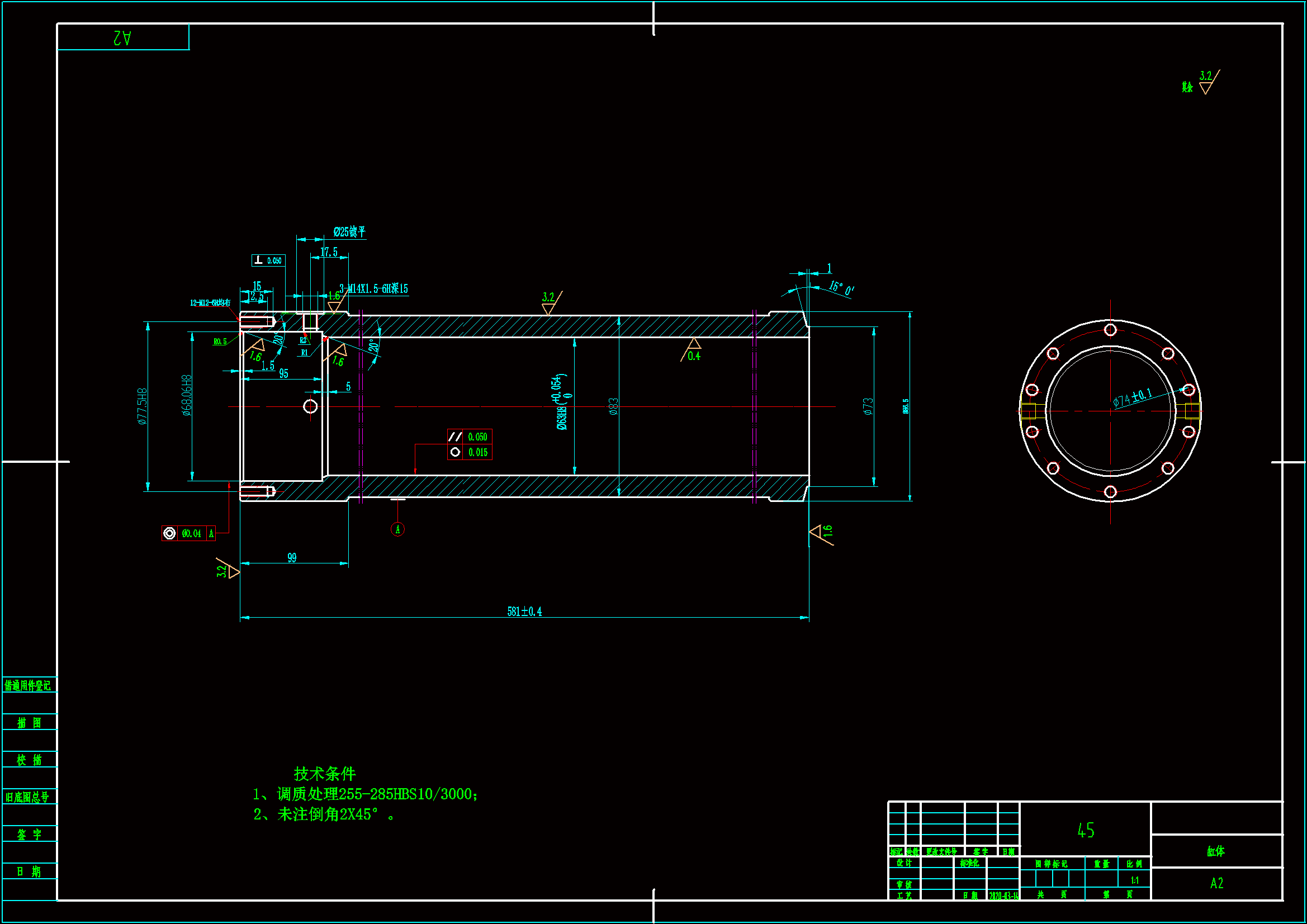
Task: Select the 图样标记 header cell
Action: (x=1052, y=864)
